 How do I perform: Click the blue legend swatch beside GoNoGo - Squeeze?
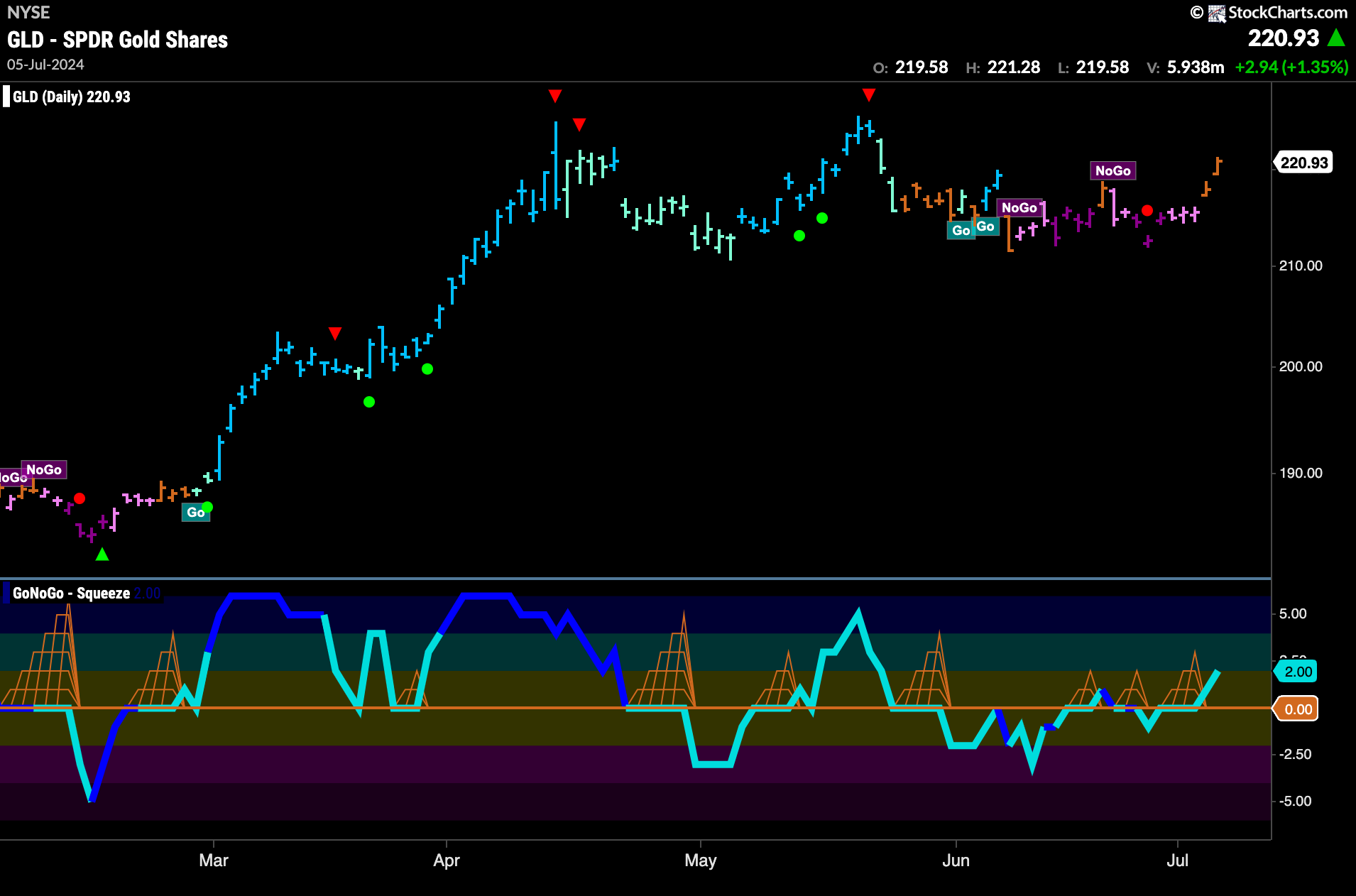(x=6, y=593)
